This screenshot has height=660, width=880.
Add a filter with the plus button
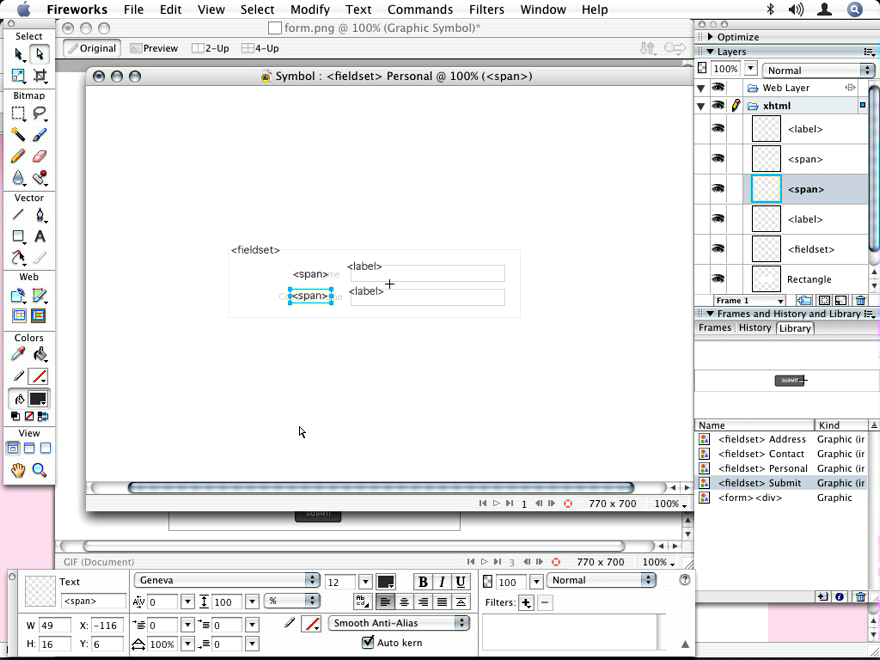click(526, 603)
